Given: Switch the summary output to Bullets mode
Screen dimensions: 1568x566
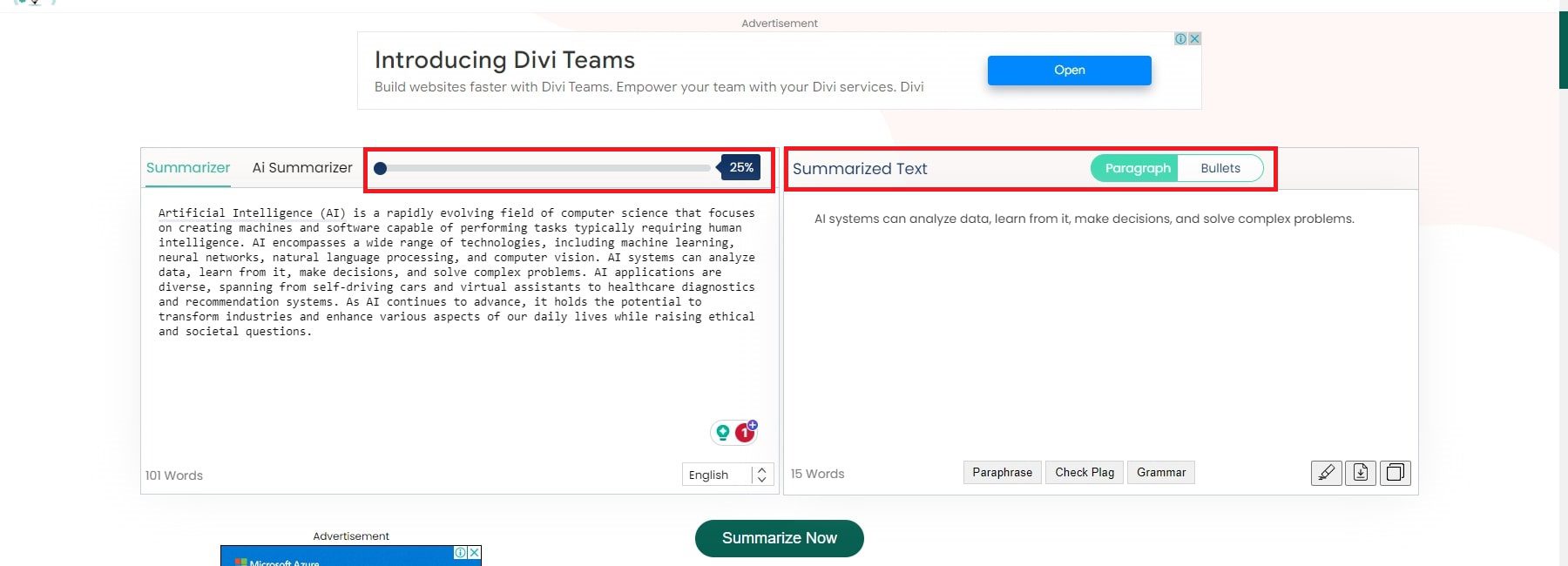Looking at the screenshot, I should tap(1220, 168).
